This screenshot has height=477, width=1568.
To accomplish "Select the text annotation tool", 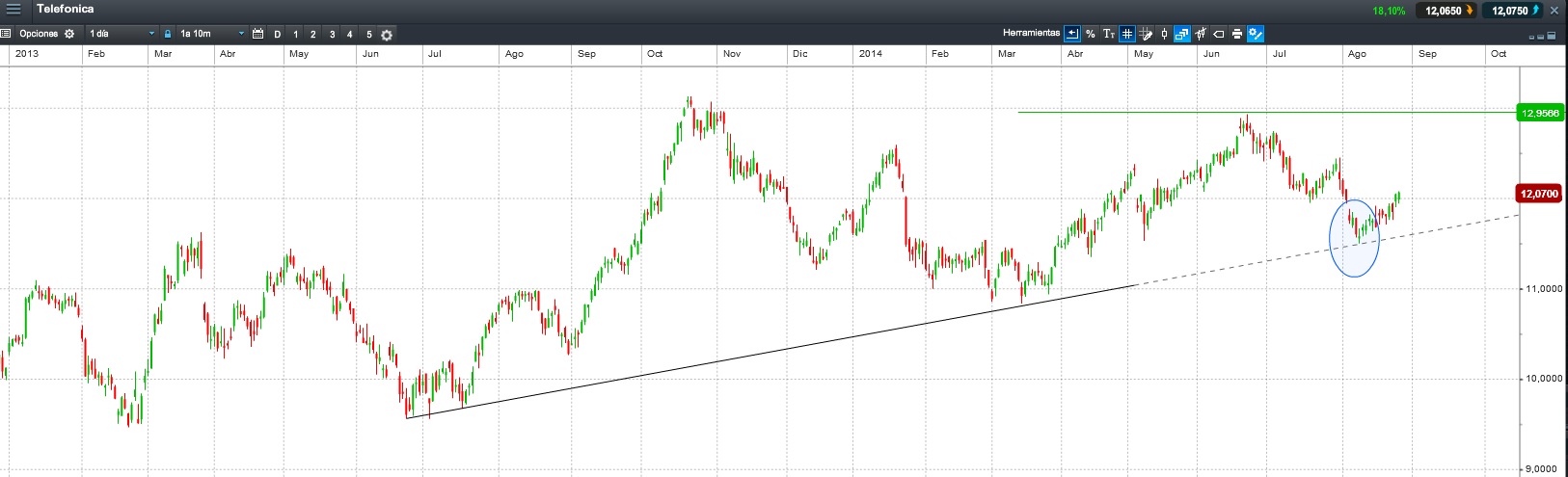I will click(x=1109, y=34).
